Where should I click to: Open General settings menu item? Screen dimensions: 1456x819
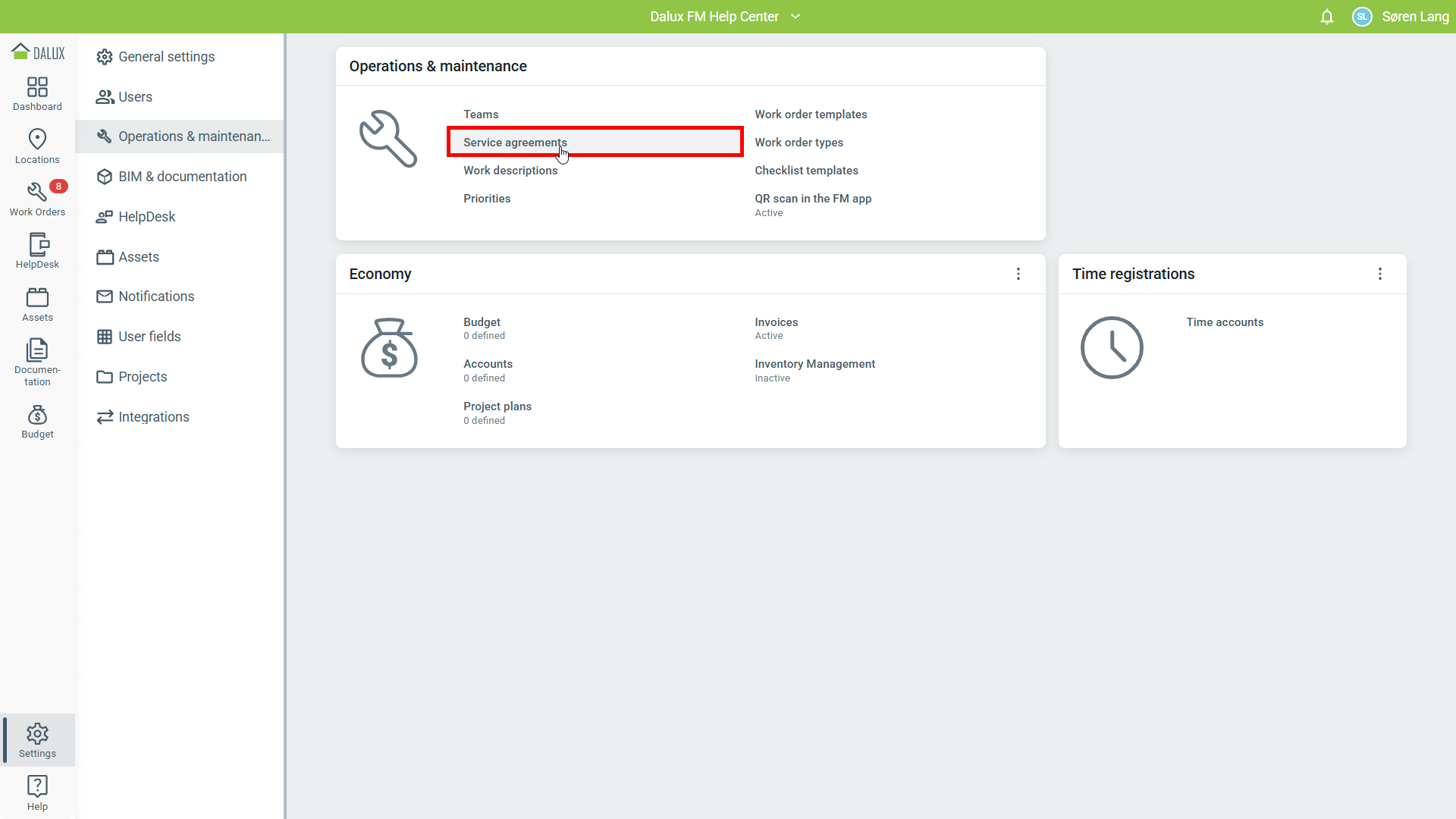[180, 57]
